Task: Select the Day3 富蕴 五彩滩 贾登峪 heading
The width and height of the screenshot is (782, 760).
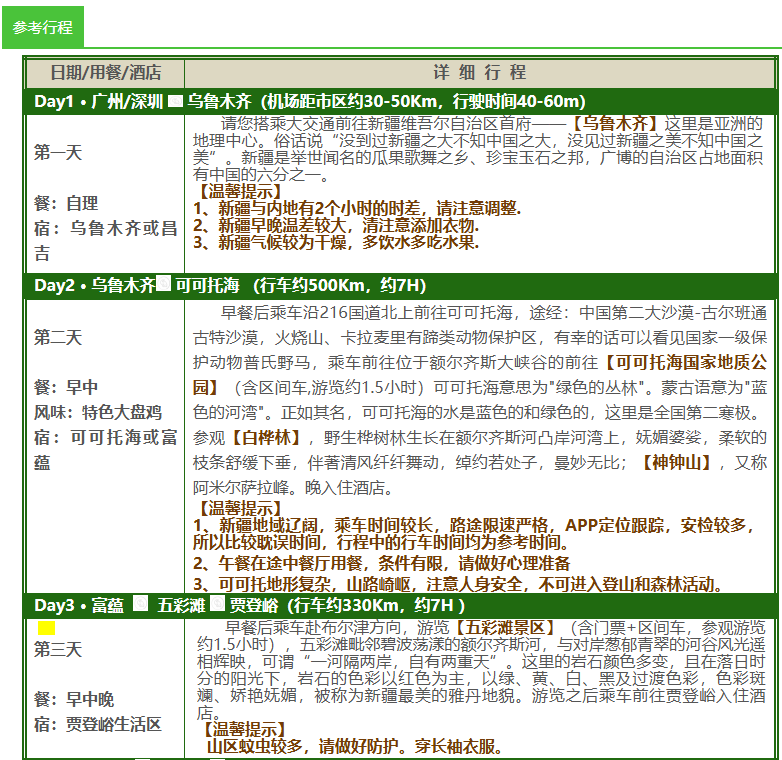Action: click(x=400, y=605)
